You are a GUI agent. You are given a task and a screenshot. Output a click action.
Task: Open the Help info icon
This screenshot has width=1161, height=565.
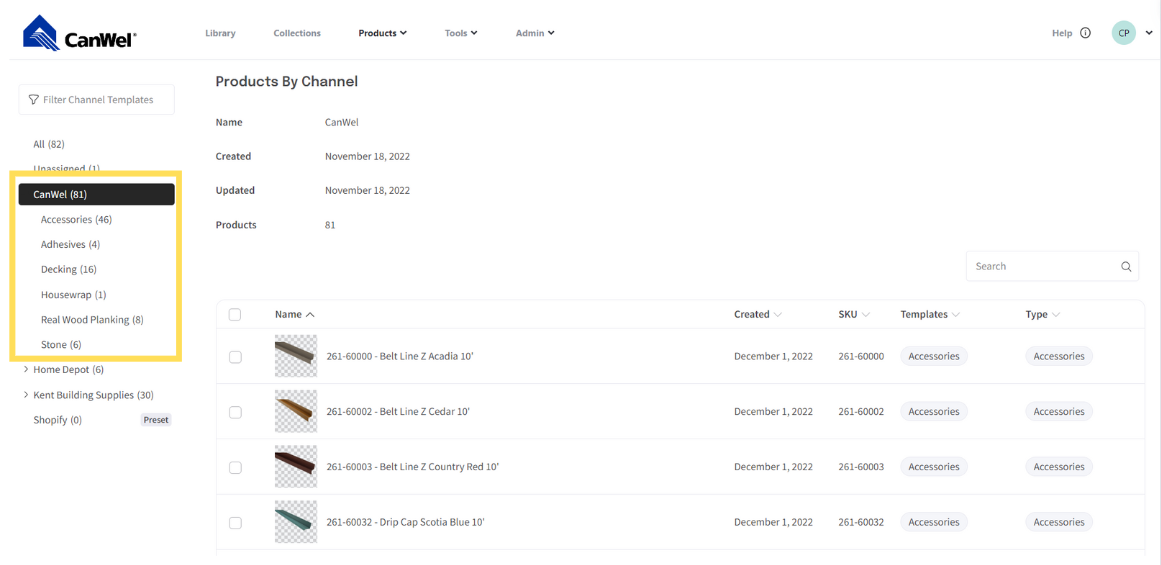tap(1085, 33)
